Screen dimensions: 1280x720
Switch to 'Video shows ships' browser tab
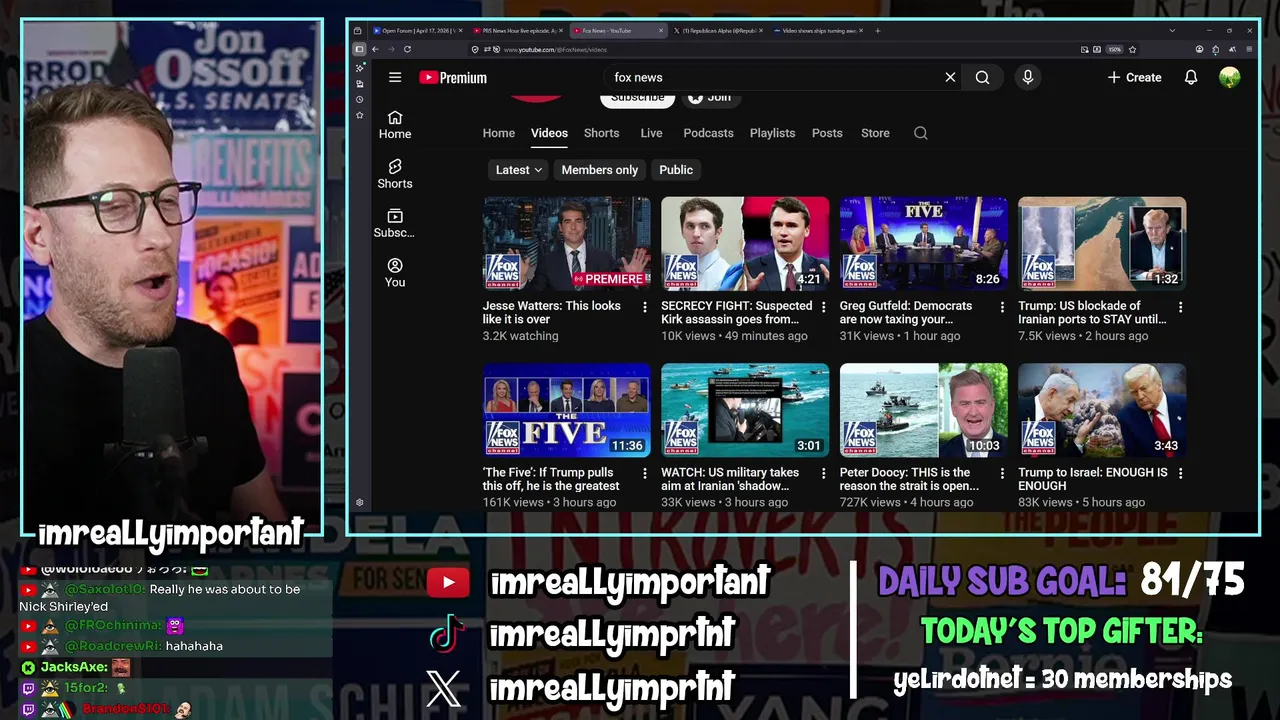(818, 31)
